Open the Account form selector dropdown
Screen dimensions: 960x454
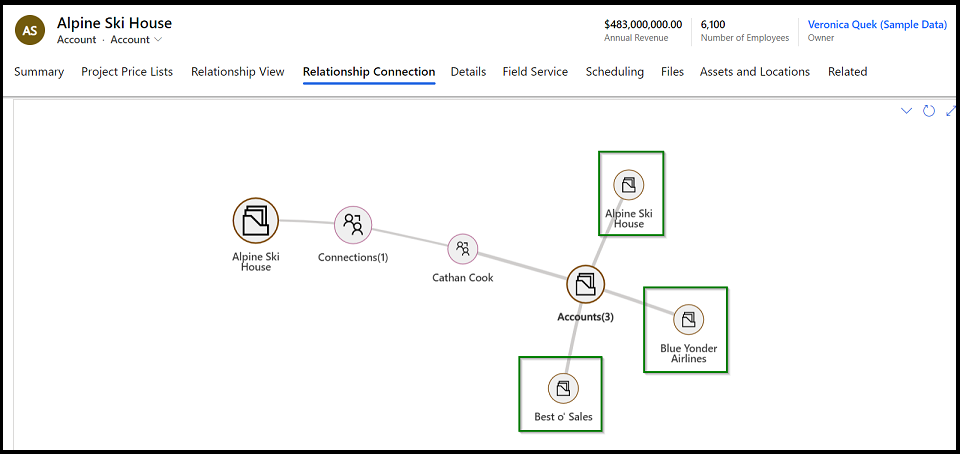[x=136, y=40]
